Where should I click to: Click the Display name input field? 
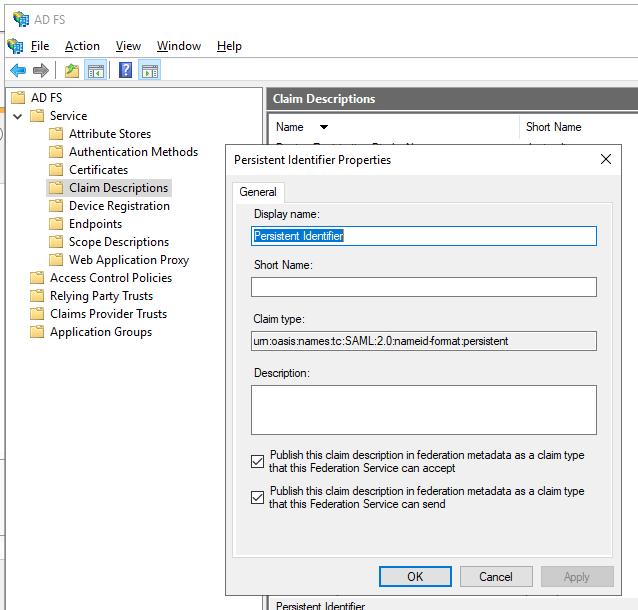(424, 236)
